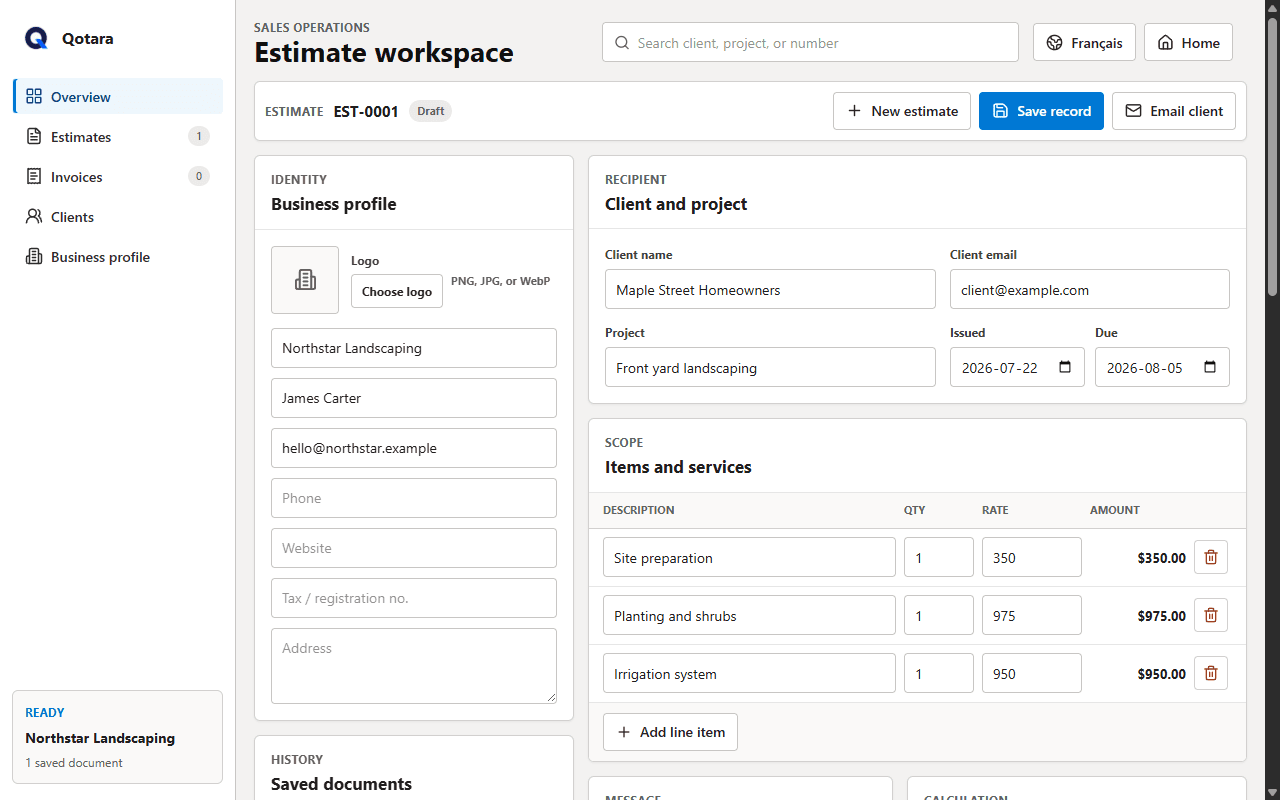
Task: Edit the James Carter contact field
Action: pyautogui.click(x=414, y=398)
